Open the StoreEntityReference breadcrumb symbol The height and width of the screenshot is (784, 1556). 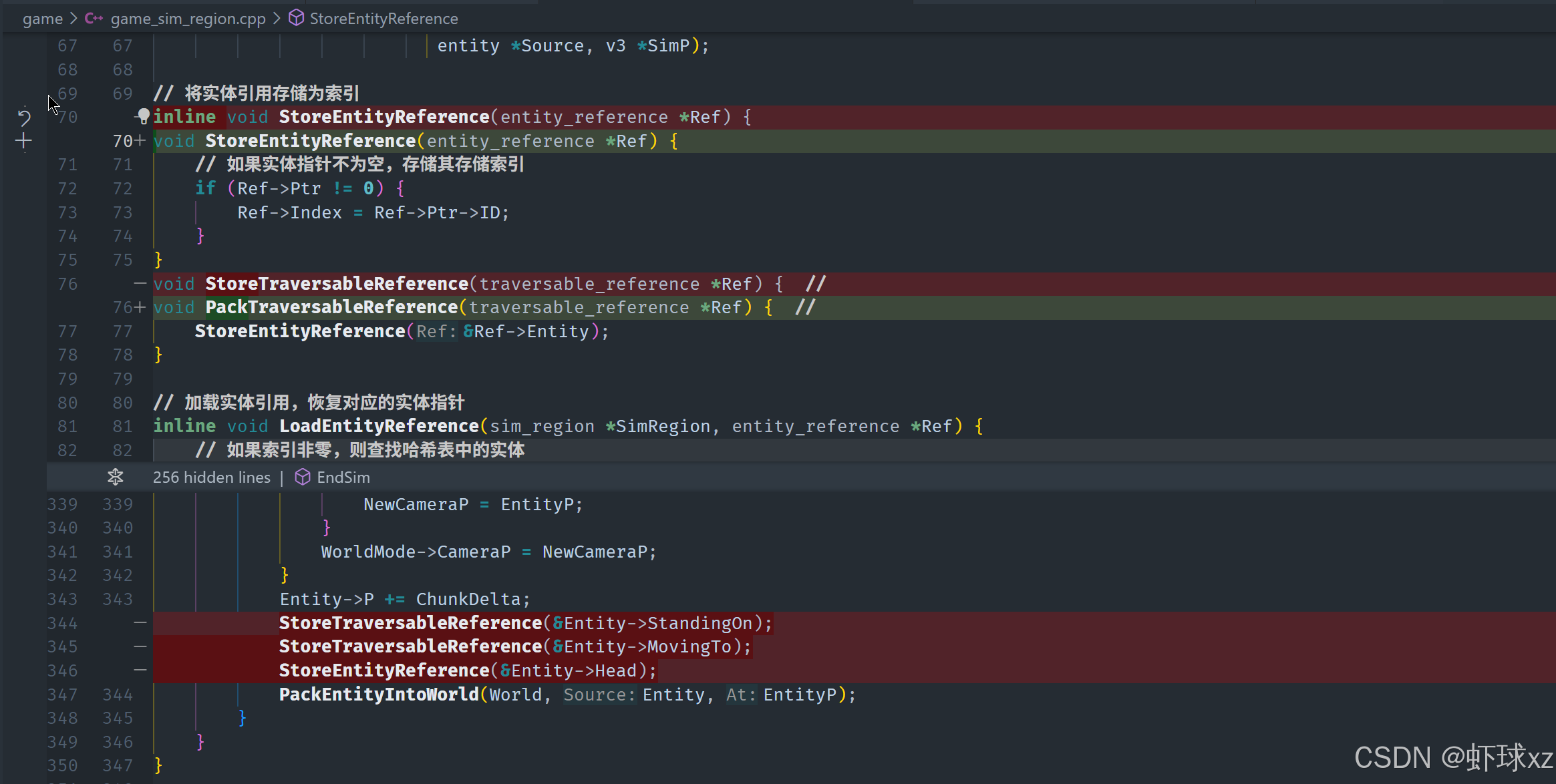[x=384, y=19]
